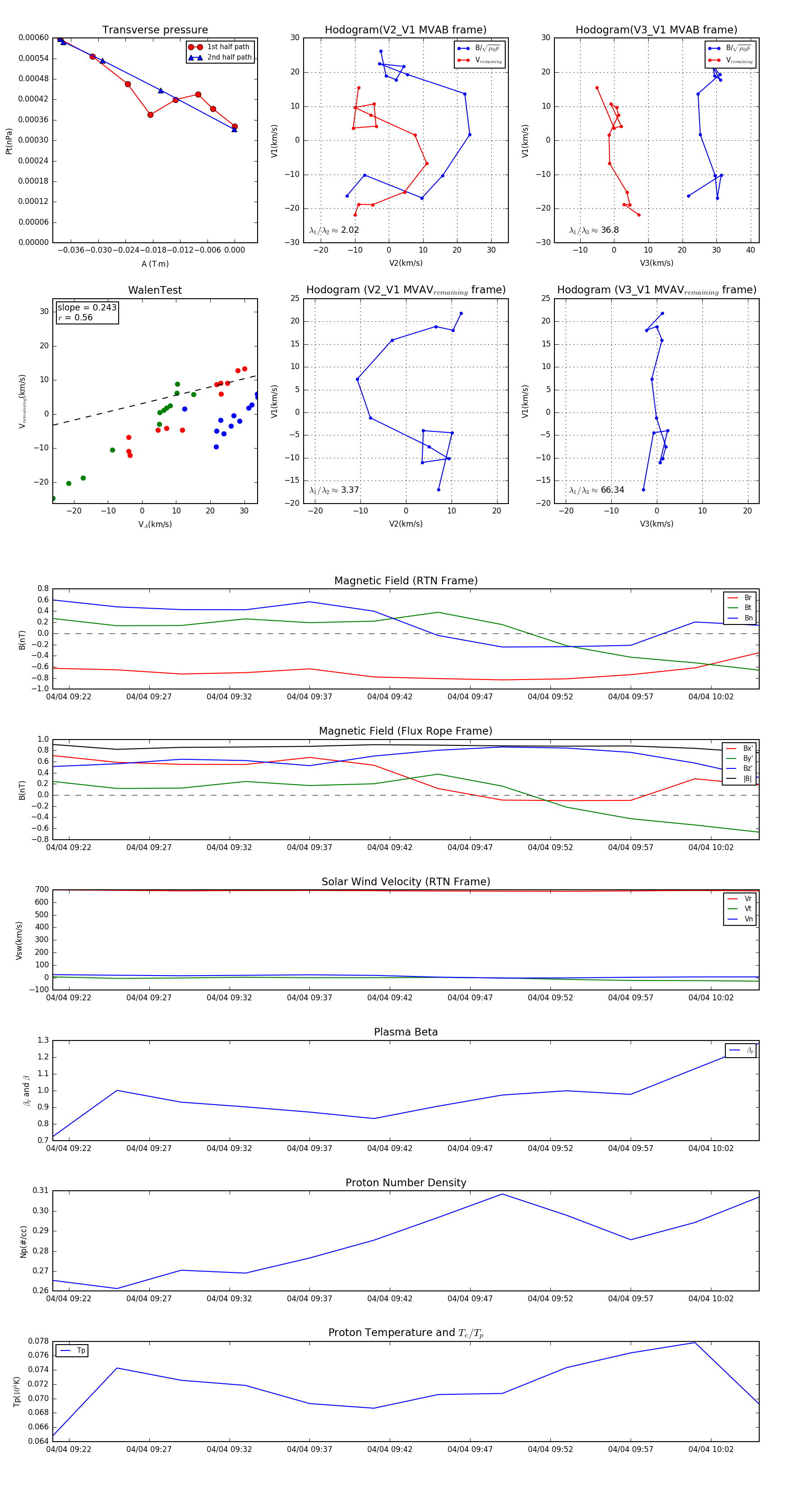
Task: Click the 'Np(#/cc)' axis label
Action: (x=23, y=1242)
